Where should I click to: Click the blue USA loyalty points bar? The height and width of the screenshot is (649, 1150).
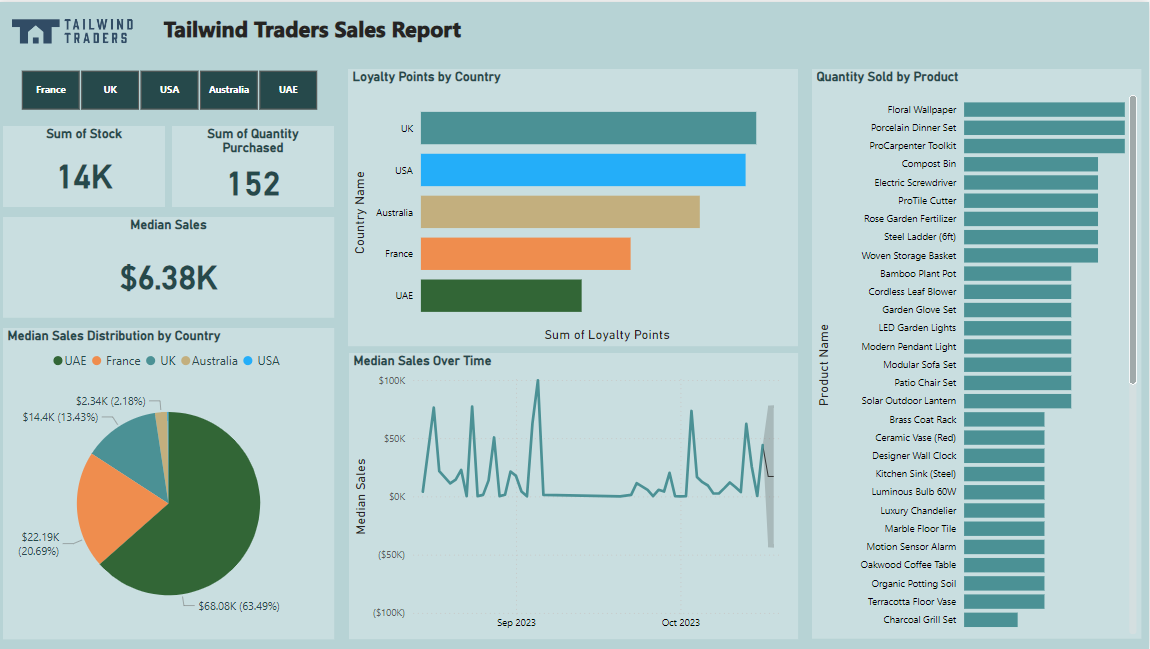pos(583,170)
